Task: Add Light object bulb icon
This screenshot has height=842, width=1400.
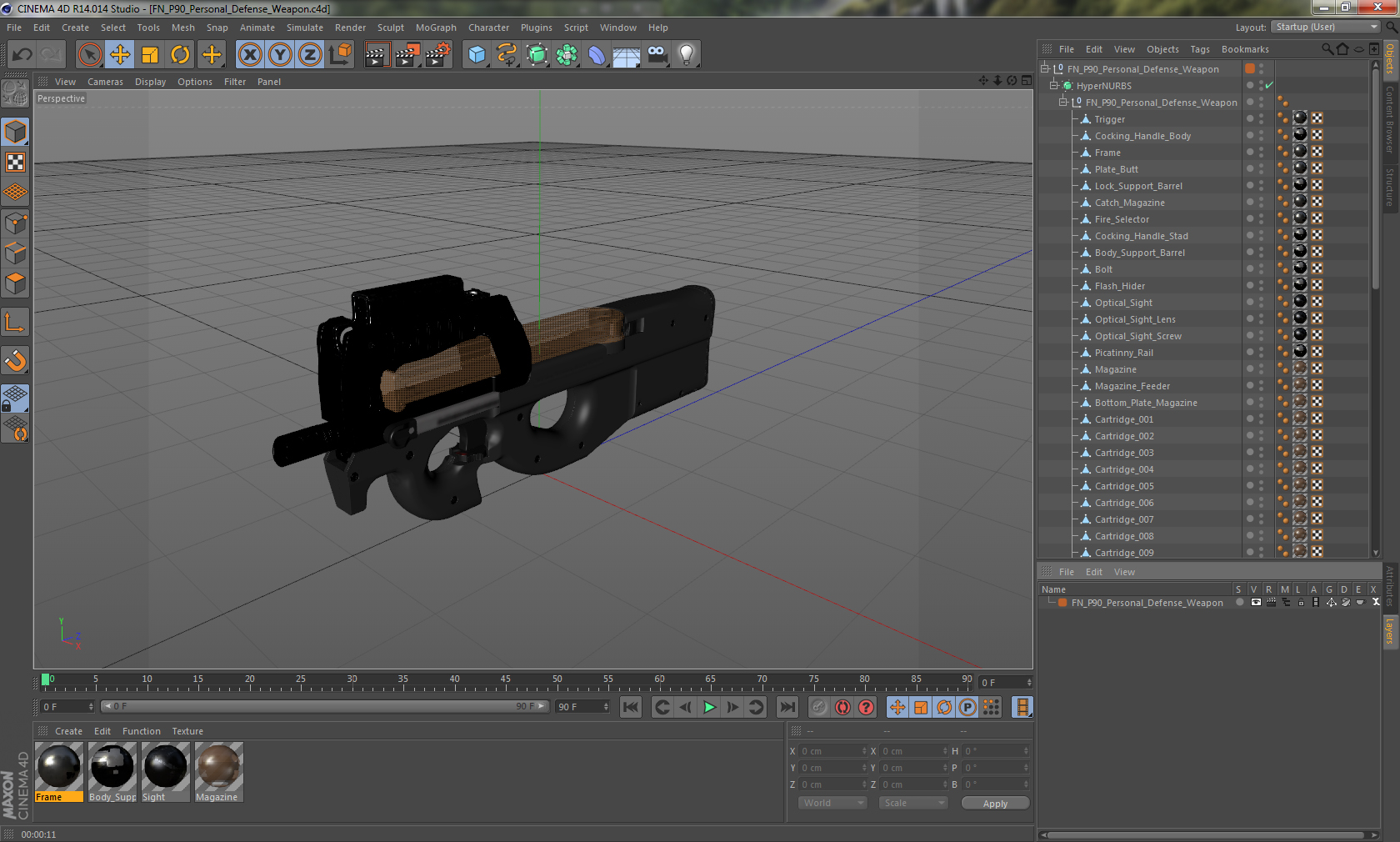Action: (x=687, y=55)
